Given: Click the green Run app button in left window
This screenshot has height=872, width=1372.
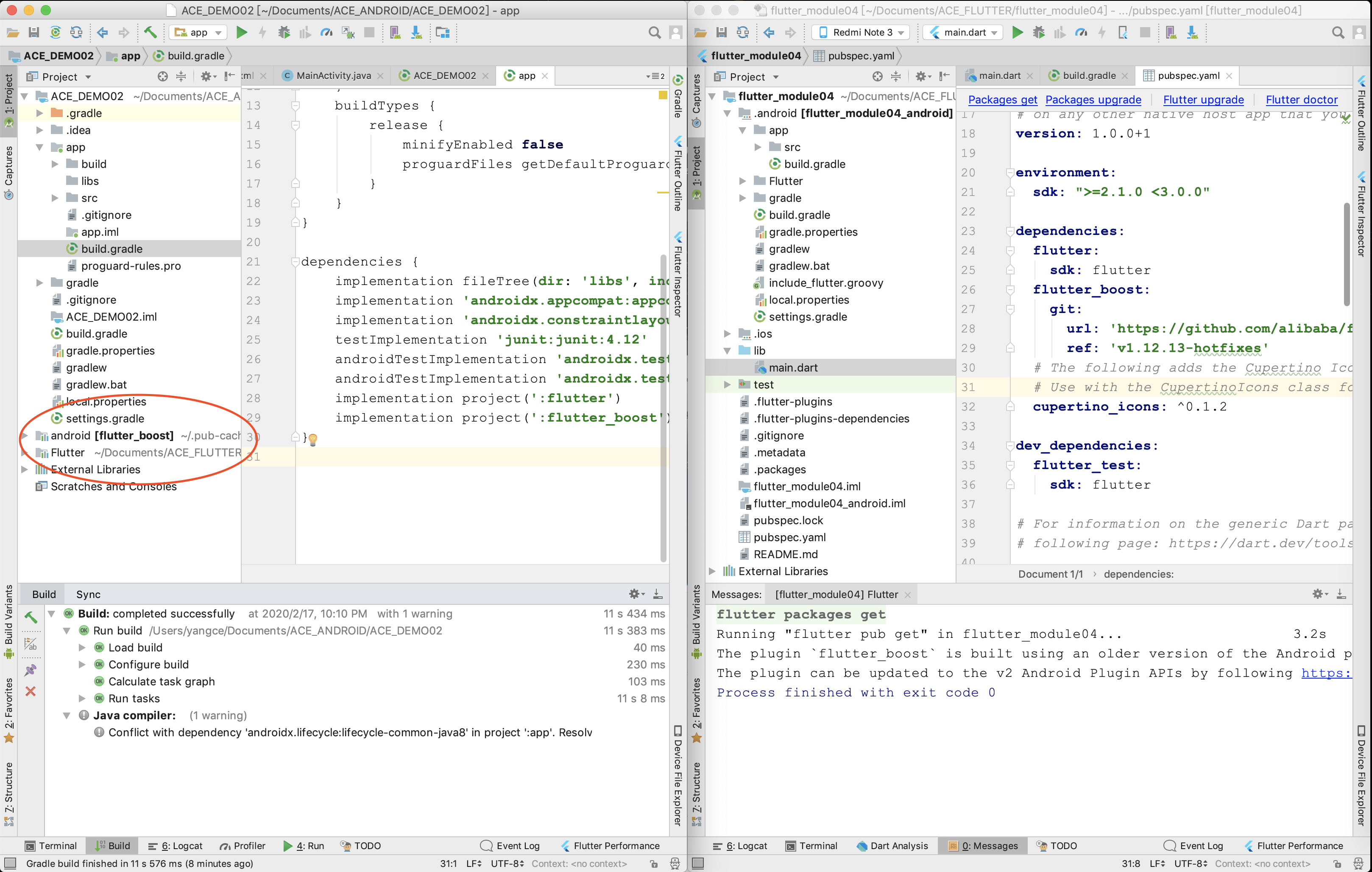Looking at the screenshot, I should pyautogui.click(x=242, y=33).
